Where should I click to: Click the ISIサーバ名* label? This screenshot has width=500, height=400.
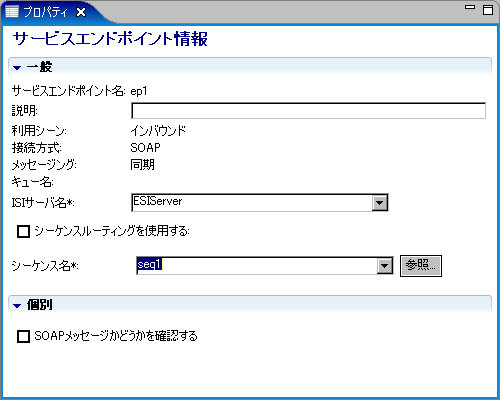click(43, 202)
